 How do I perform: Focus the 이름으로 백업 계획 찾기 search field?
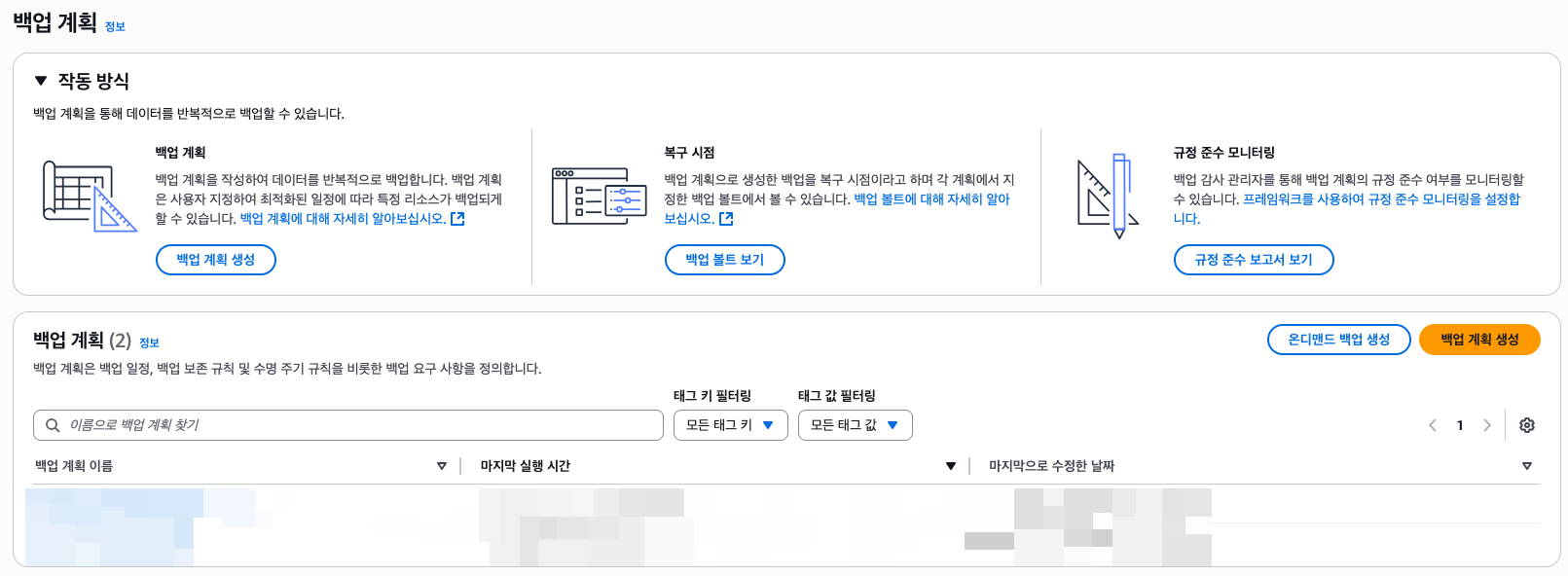point(360,425)
